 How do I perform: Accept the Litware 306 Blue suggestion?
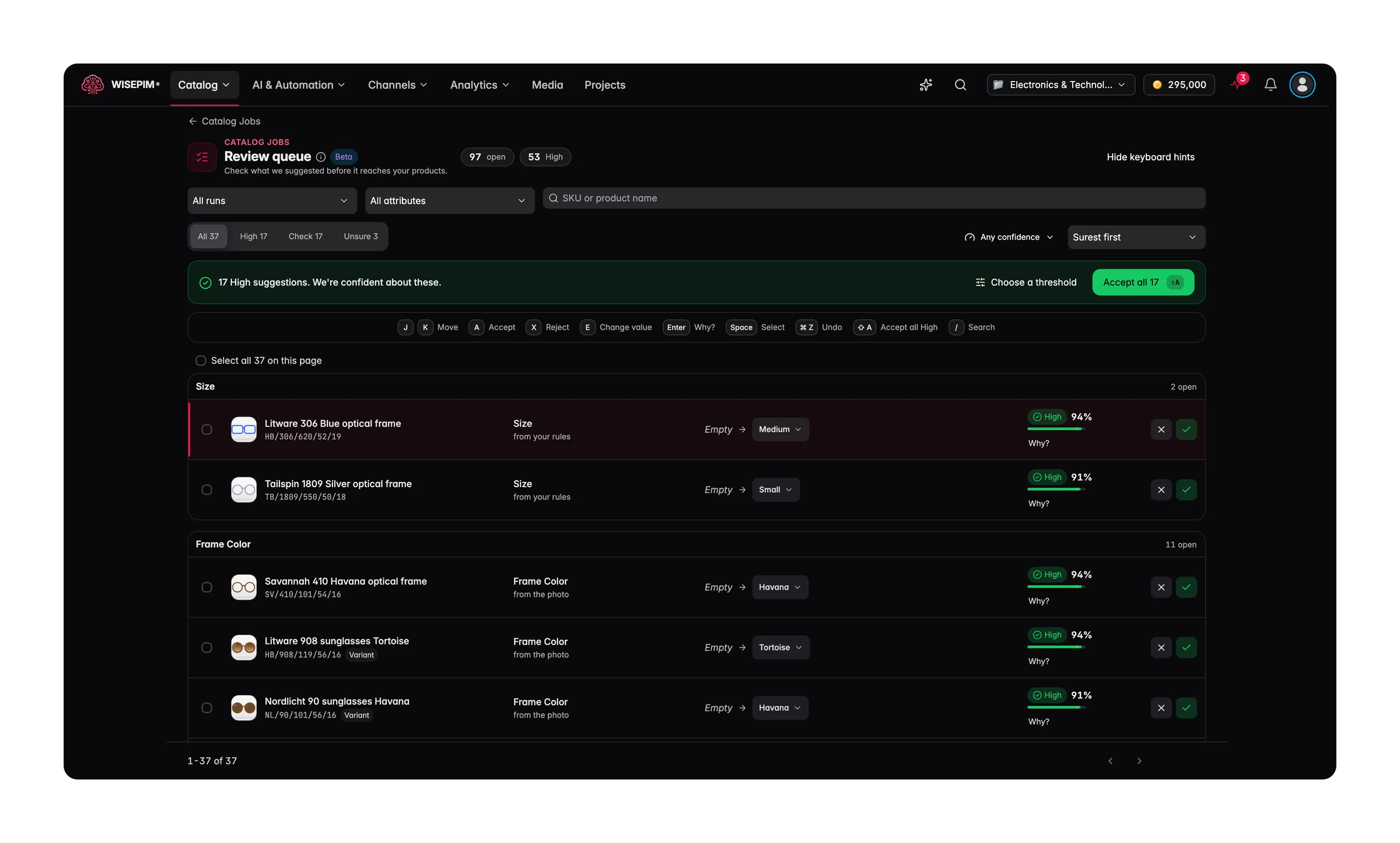click(1186, 429)
